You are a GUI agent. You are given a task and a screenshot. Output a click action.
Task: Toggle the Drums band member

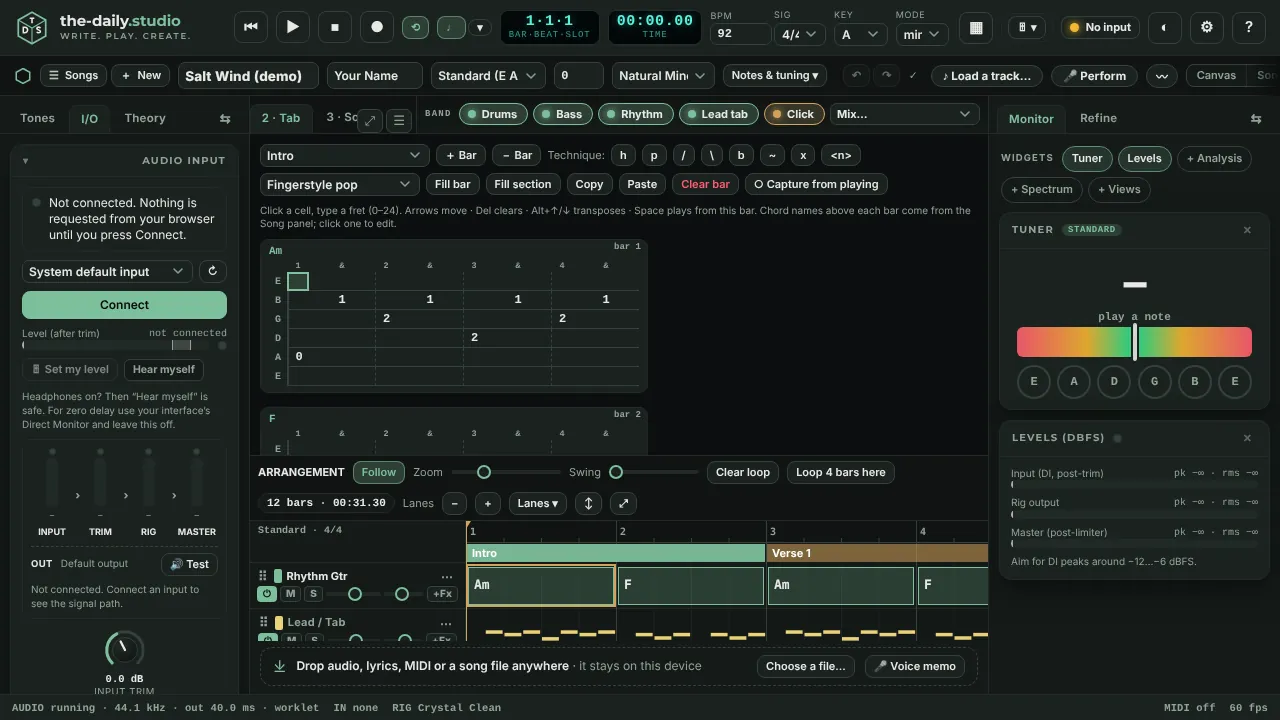[494, 114]
